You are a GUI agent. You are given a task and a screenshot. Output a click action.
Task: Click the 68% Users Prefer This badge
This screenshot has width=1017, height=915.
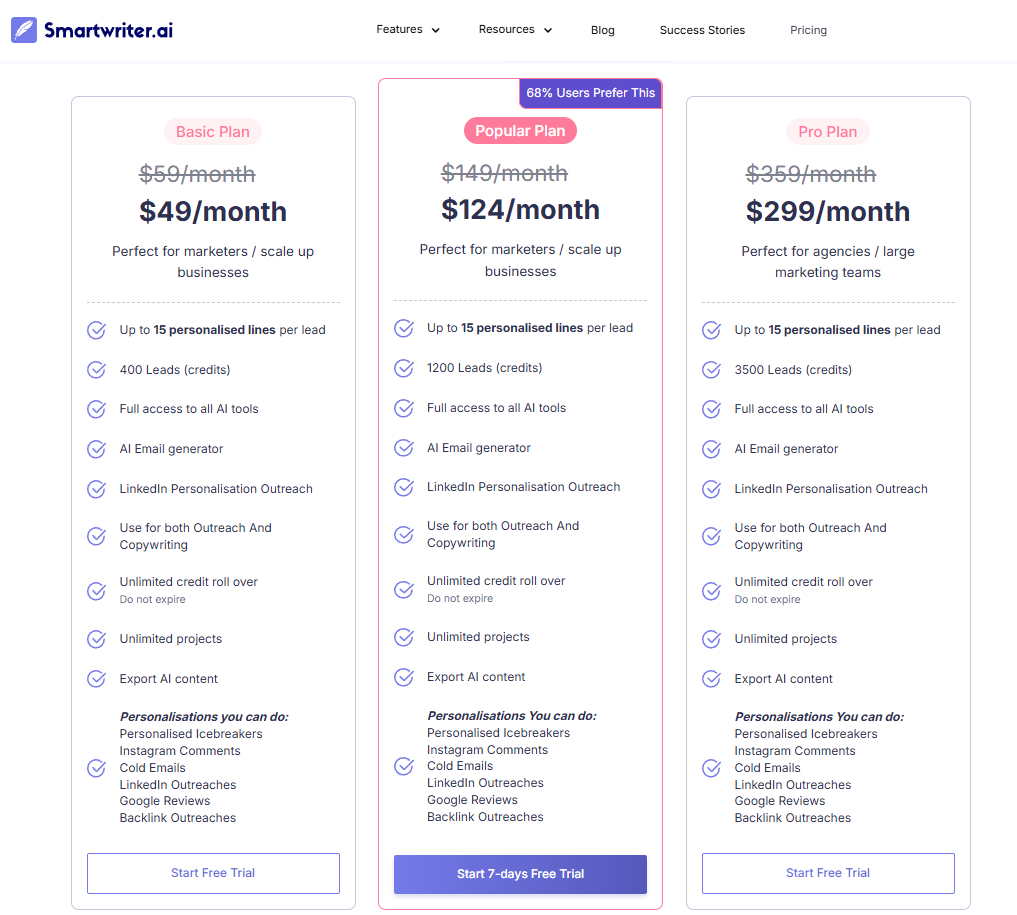pos(590,93)
